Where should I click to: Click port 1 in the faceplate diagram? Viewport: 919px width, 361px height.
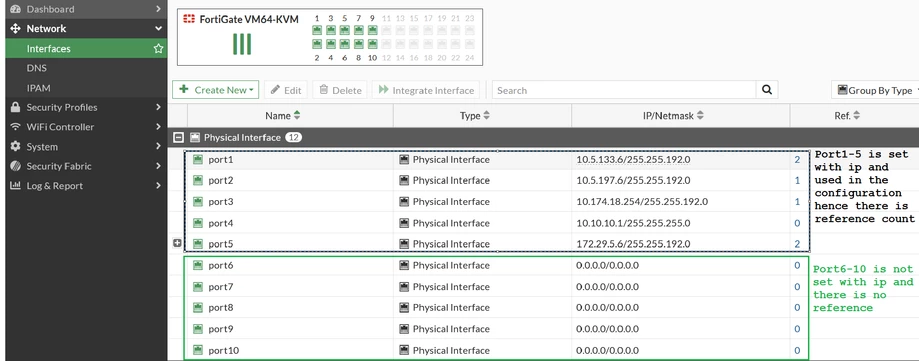[x=317, y=30]
